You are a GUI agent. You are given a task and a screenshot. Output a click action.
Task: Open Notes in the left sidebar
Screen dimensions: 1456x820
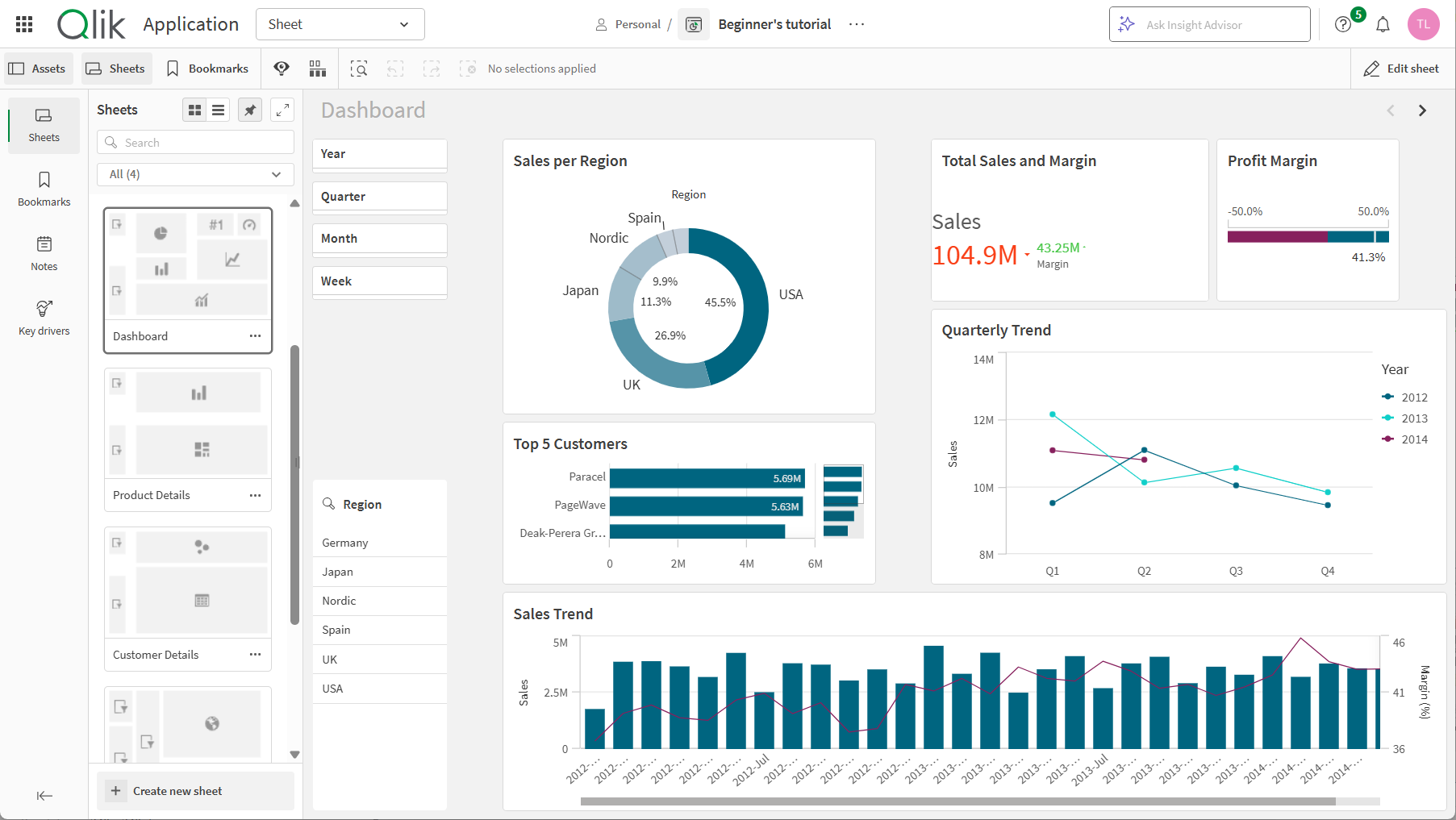[x=44, y=253]
